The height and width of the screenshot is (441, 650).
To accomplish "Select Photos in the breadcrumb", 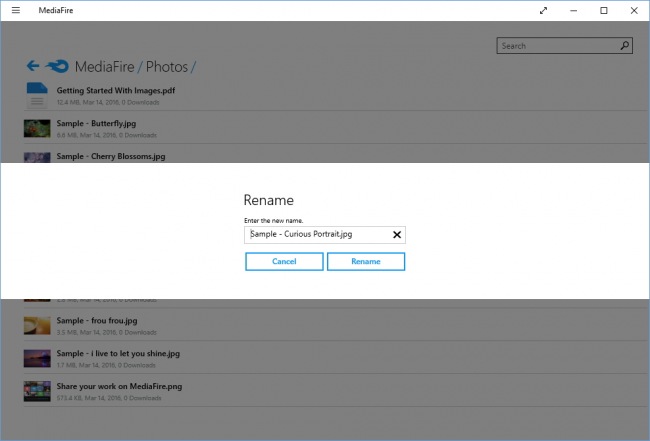I will pos(167,66).
